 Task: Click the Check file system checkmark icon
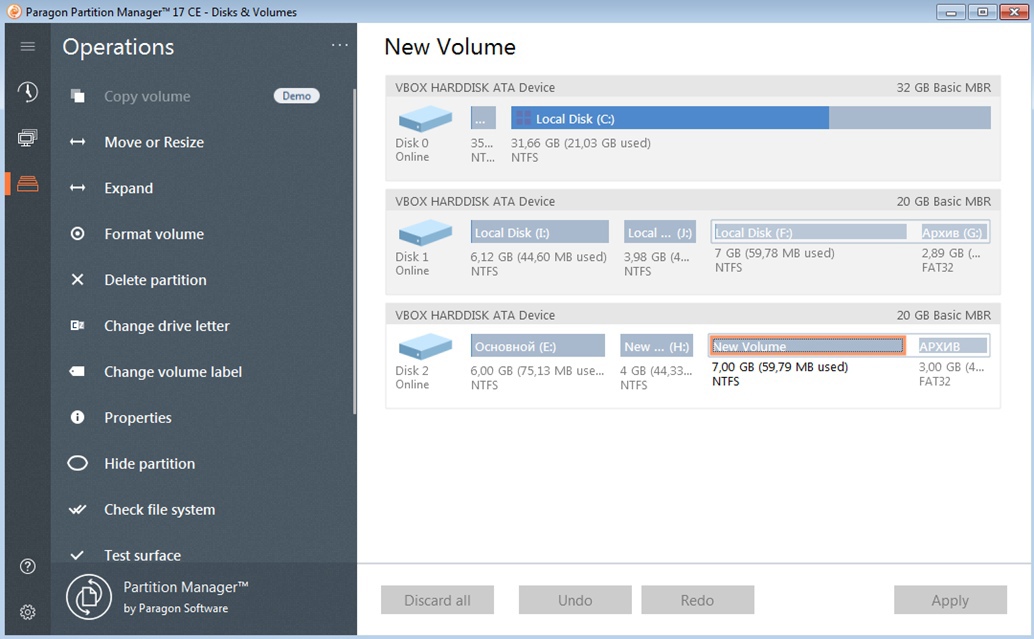pos(78,509)
